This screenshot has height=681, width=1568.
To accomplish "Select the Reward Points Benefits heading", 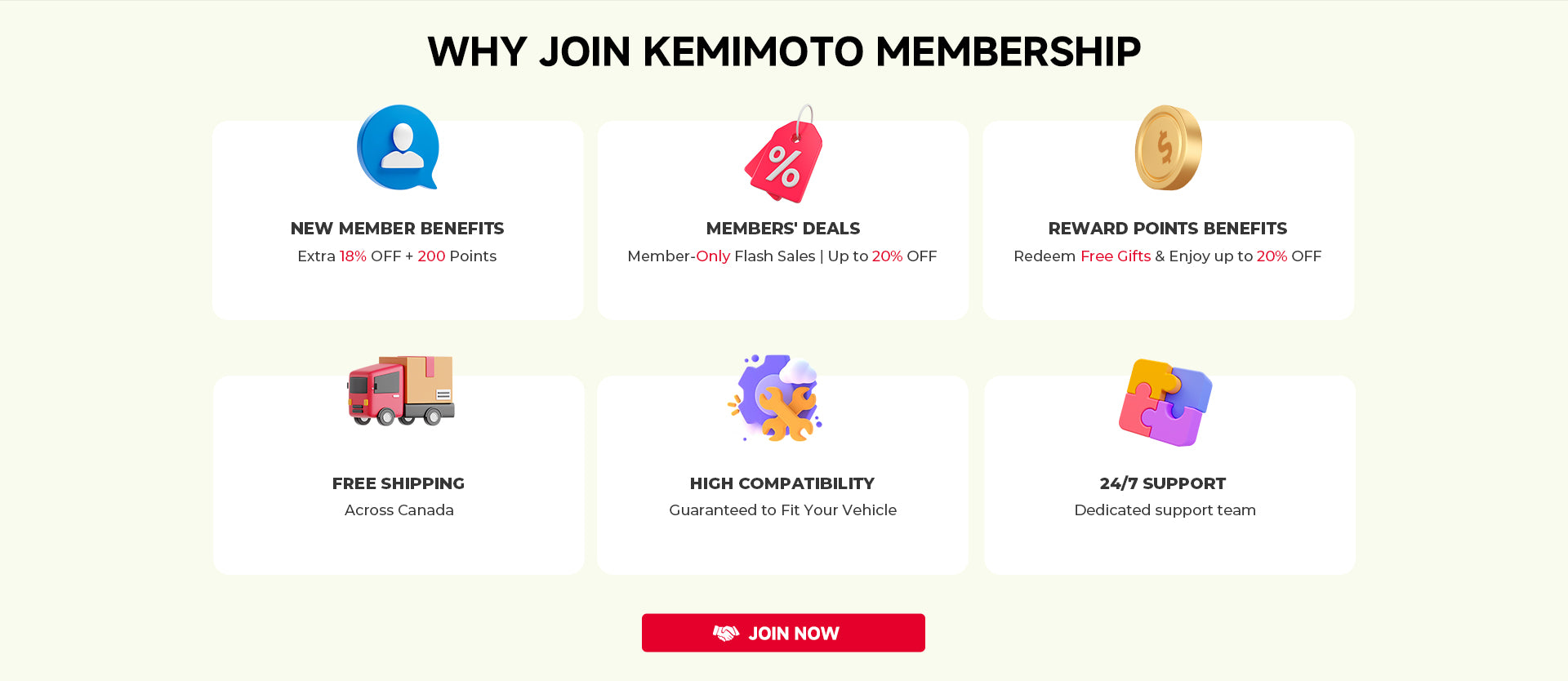I will tap(1168, 229).
